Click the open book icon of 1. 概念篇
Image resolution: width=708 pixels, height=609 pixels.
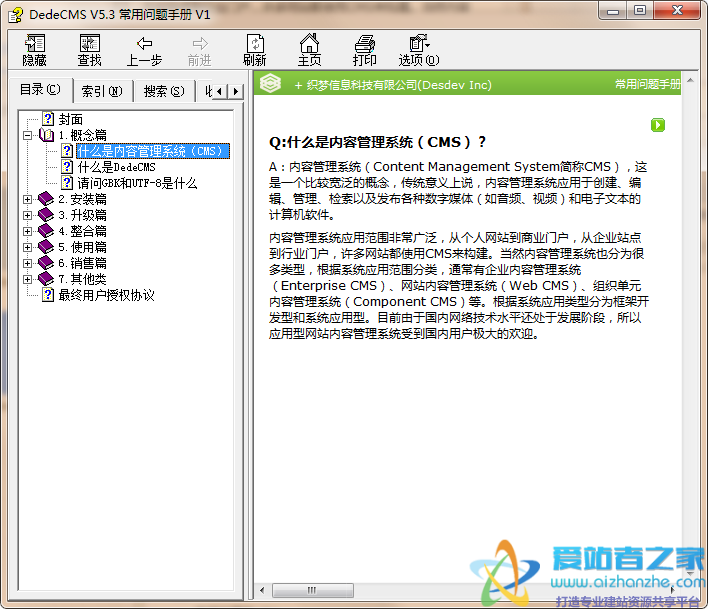pos(47,135)
